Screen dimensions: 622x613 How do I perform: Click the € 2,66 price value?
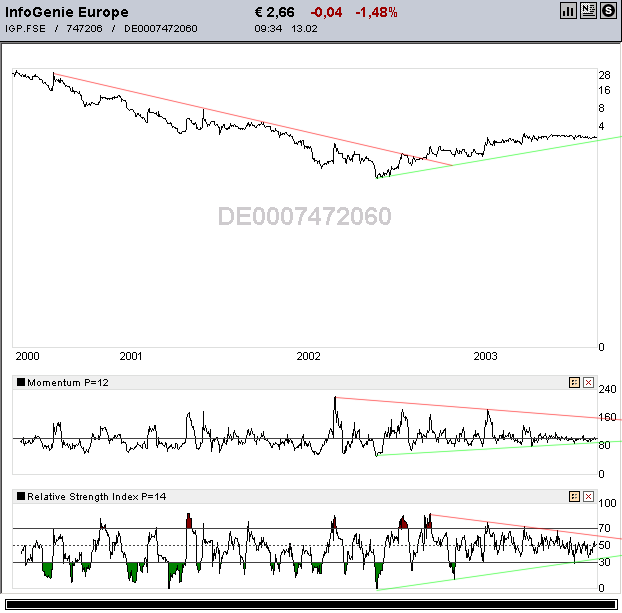point(275,12)
